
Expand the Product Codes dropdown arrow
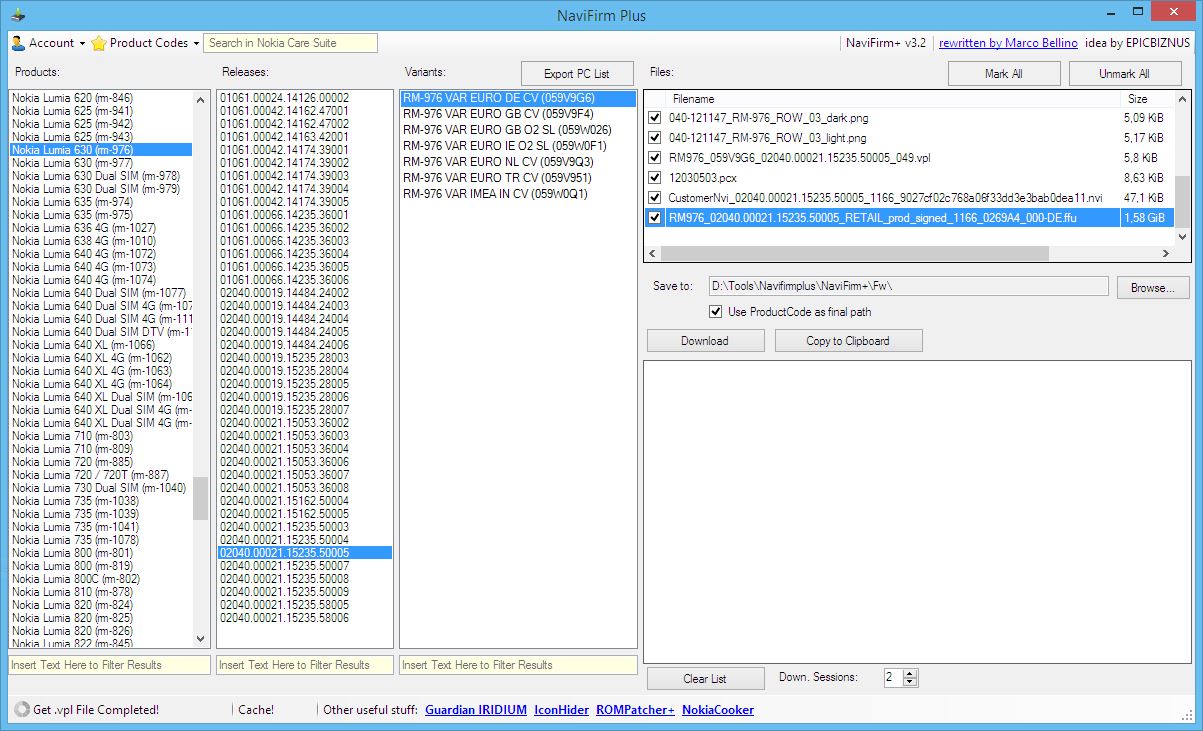click(196, 44)
